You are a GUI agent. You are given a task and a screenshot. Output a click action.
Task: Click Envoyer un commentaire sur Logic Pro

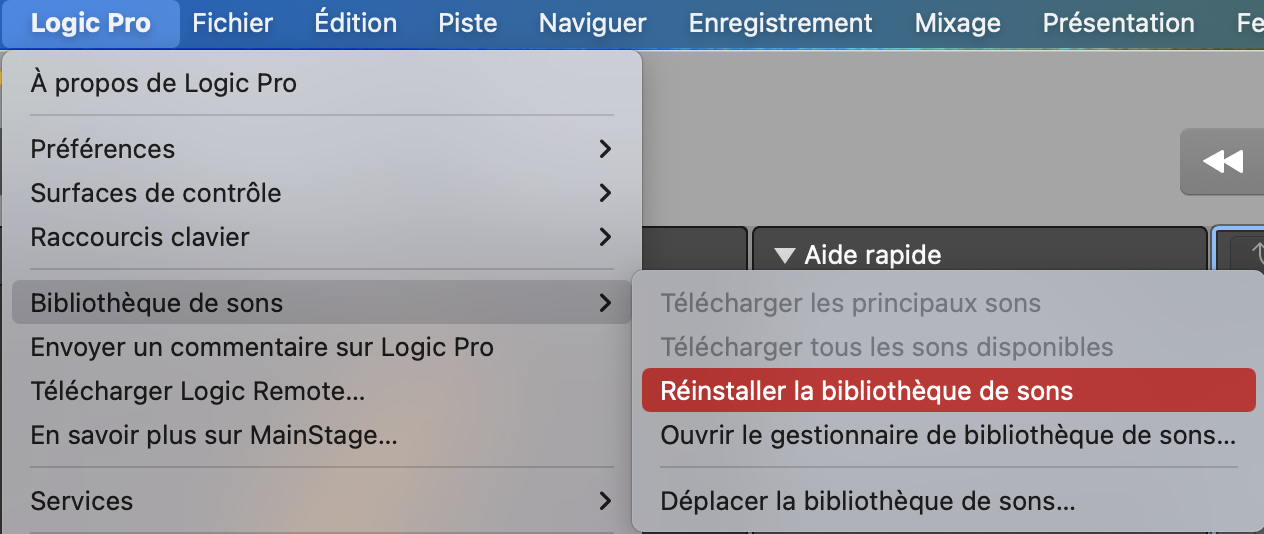(262, 347)
